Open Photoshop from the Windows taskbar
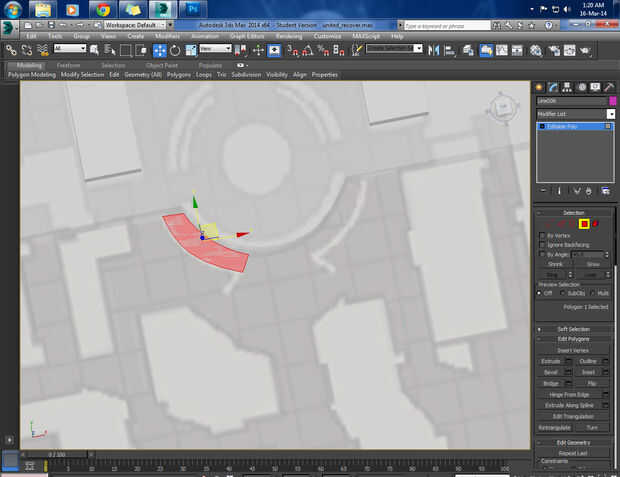Image resolution: width=620 pixels, height=477 pixels. tap(191, 9)
